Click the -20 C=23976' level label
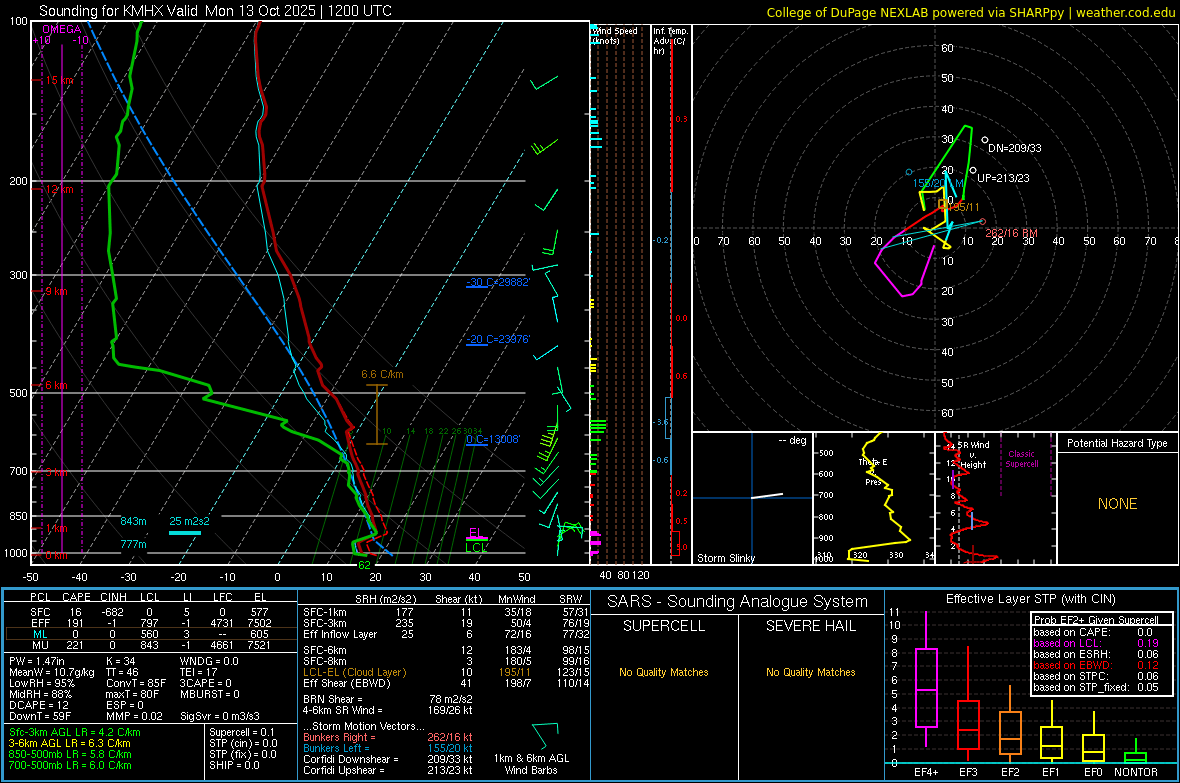The height and width of the screenshot is (783, 1180). click(498, 340)
